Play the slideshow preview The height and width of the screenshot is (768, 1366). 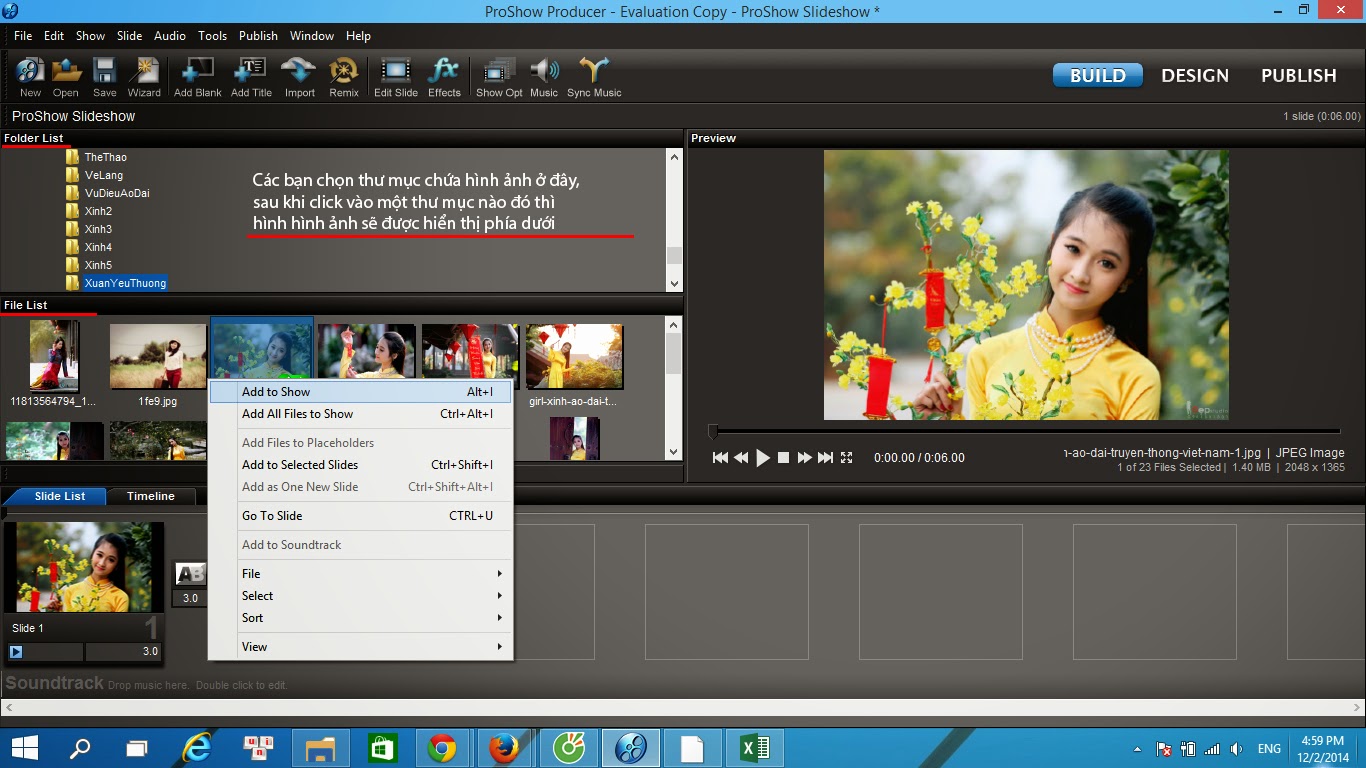763,457
